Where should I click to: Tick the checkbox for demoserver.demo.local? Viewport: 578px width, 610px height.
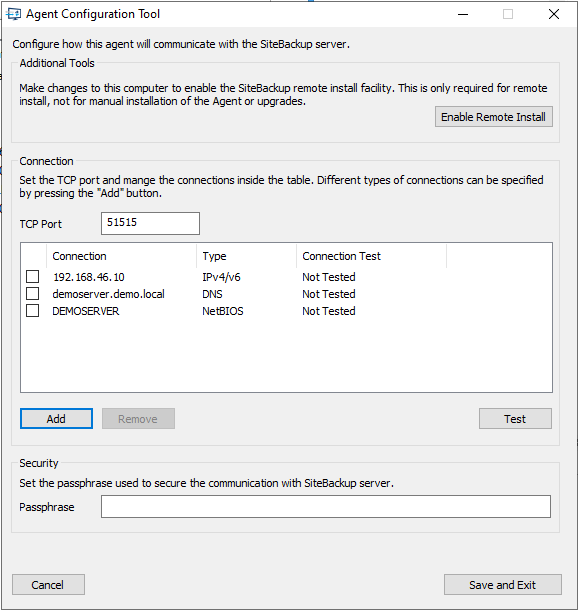point(33,294)
